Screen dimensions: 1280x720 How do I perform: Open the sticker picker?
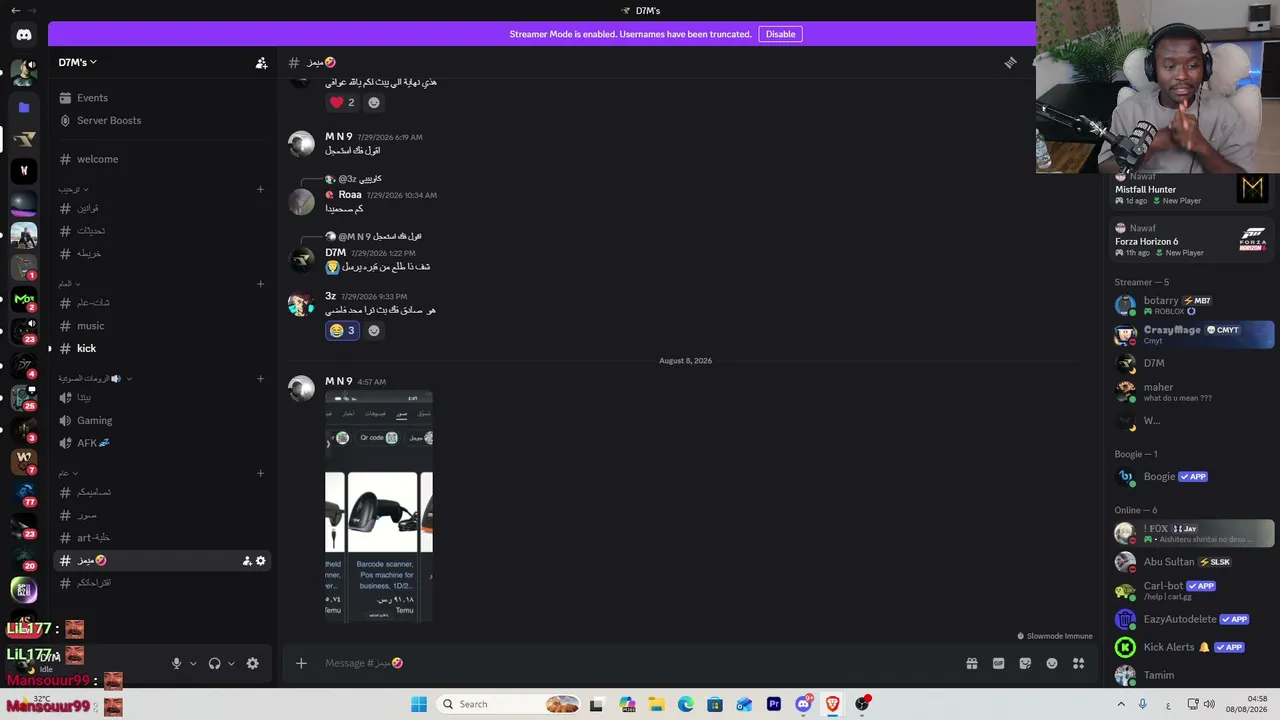1025,663
